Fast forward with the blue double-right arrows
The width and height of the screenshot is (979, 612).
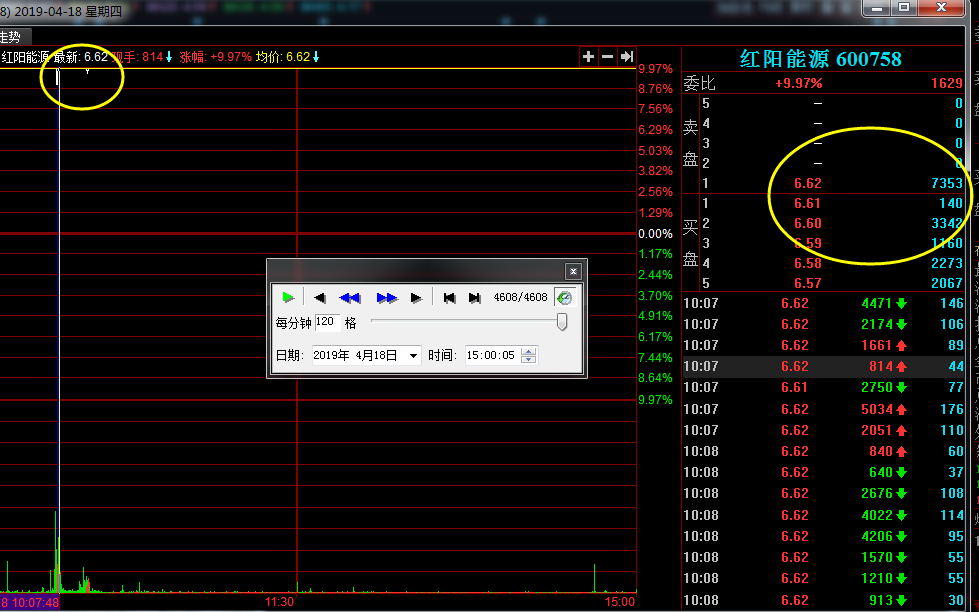pos(387,298)
